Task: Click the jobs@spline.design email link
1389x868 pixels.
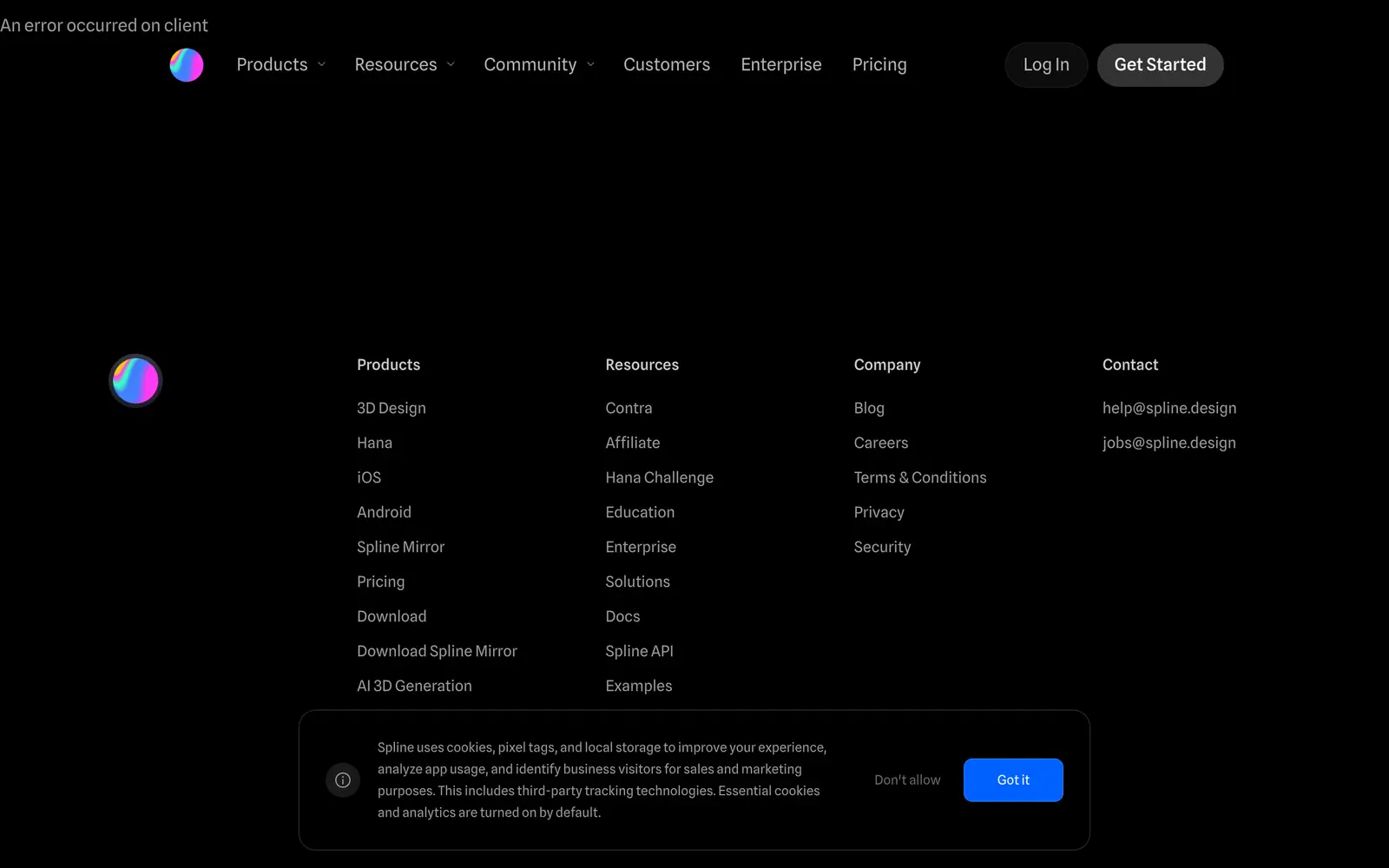Action: coord(1169,443)
